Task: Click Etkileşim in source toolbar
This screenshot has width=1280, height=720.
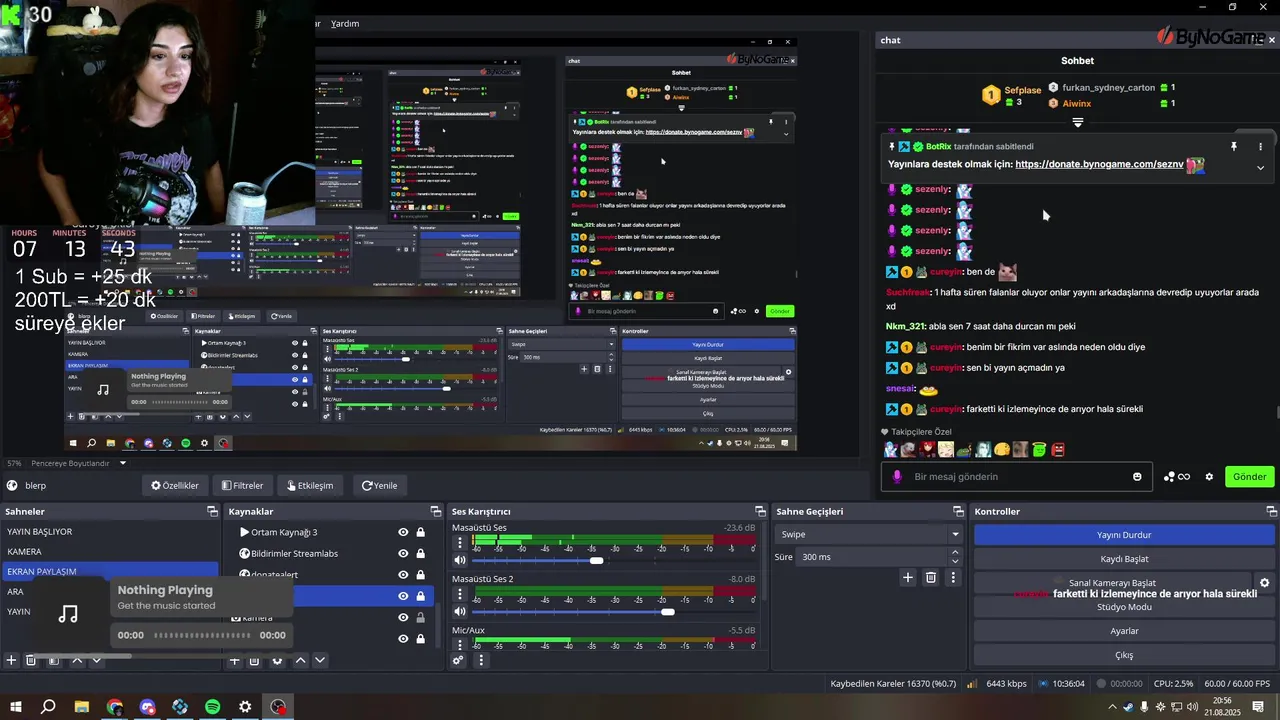Action: tap(310, 485)
